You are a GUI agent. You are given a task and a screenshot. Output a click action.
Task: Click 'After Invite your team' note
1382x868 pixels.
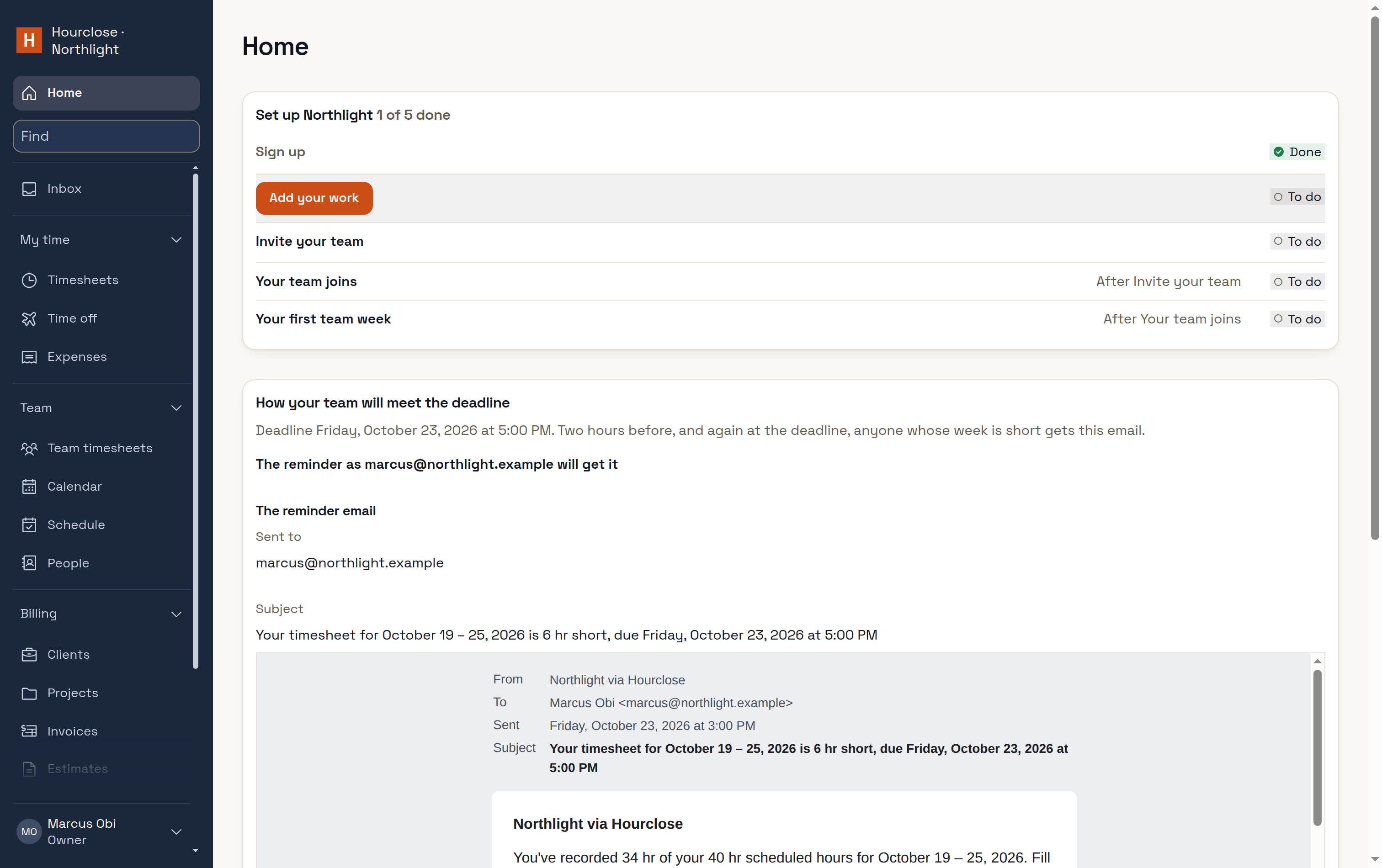click(1168, 282)
